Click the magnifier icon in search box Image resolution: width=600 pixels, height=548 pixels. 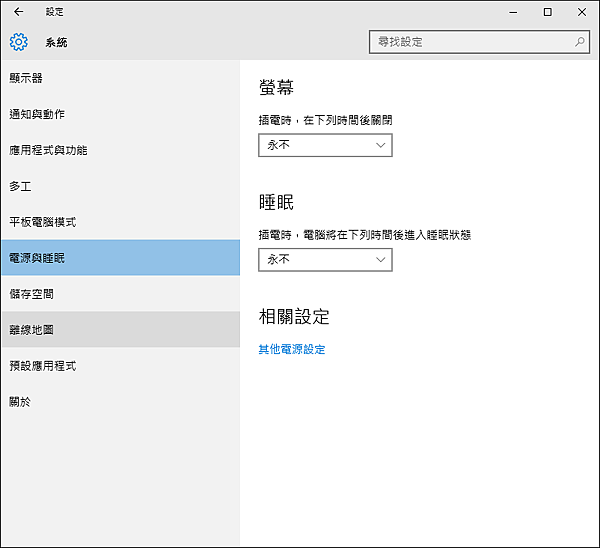pyautogui.click(x=579, y=42)
